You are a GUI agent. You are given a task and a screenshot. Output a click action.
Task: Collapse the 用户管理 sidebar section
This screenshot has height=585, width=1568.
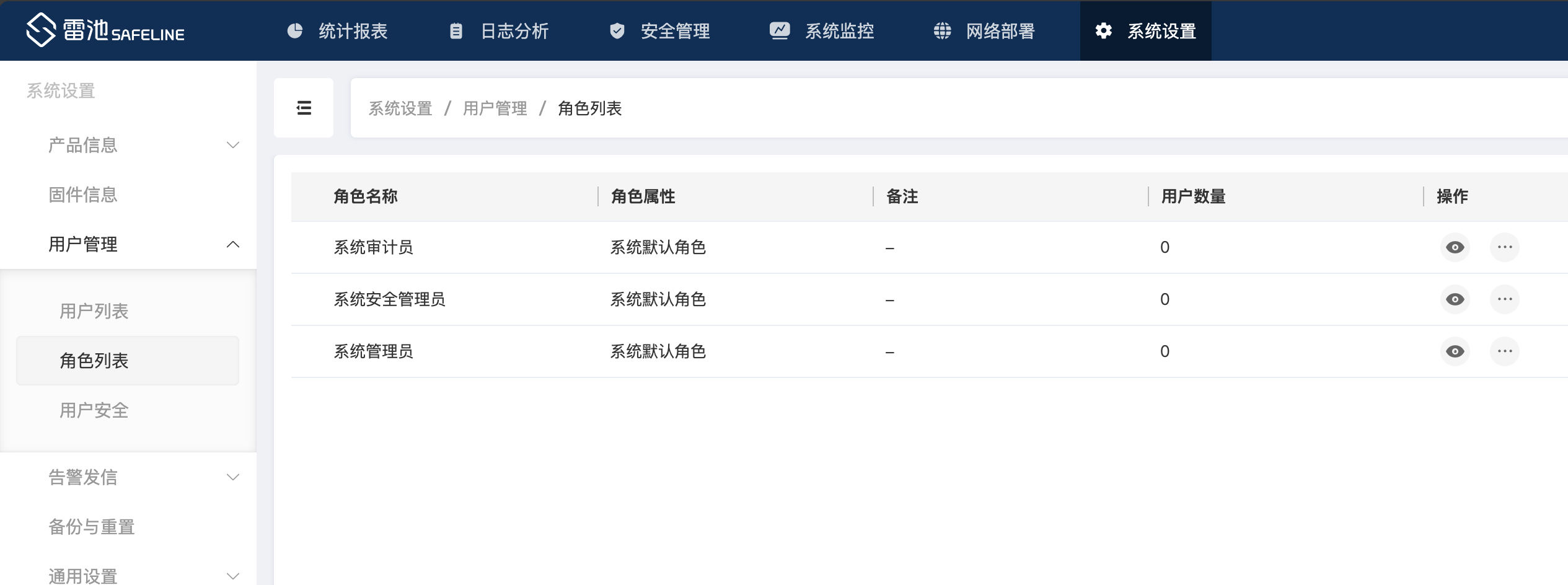tap(144, 244)
